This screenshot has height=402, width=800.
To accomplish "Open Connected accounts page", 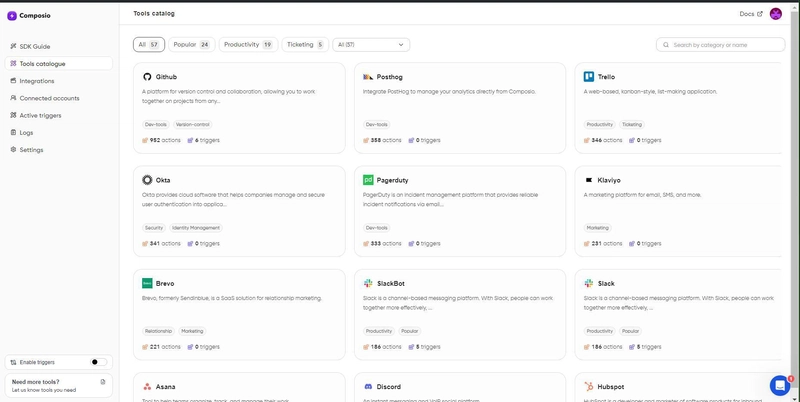I will [59, 98].
